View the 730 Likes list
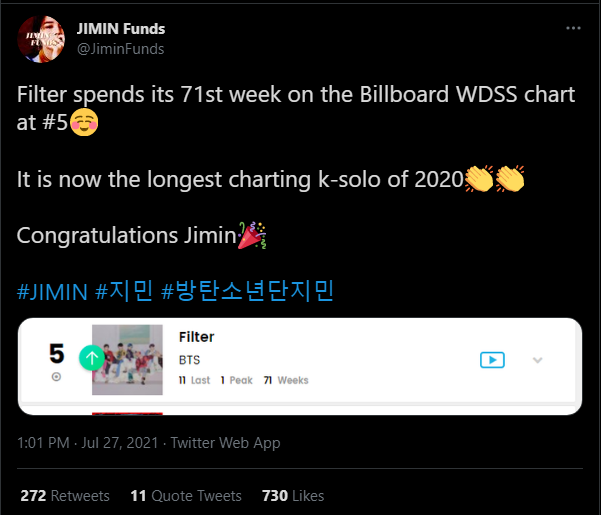The width and height of the screenshot is (601, 515). [x=293, y=495]
